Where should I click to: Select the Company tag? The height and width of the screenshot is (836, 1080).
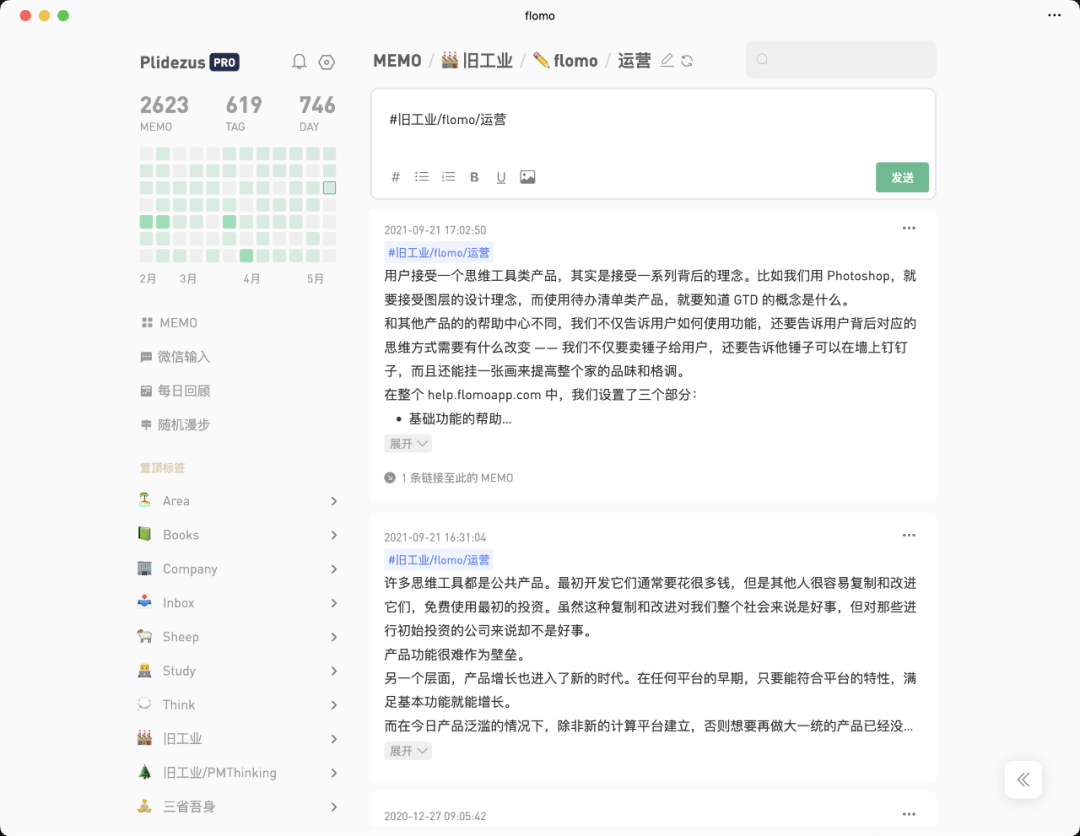190,569
